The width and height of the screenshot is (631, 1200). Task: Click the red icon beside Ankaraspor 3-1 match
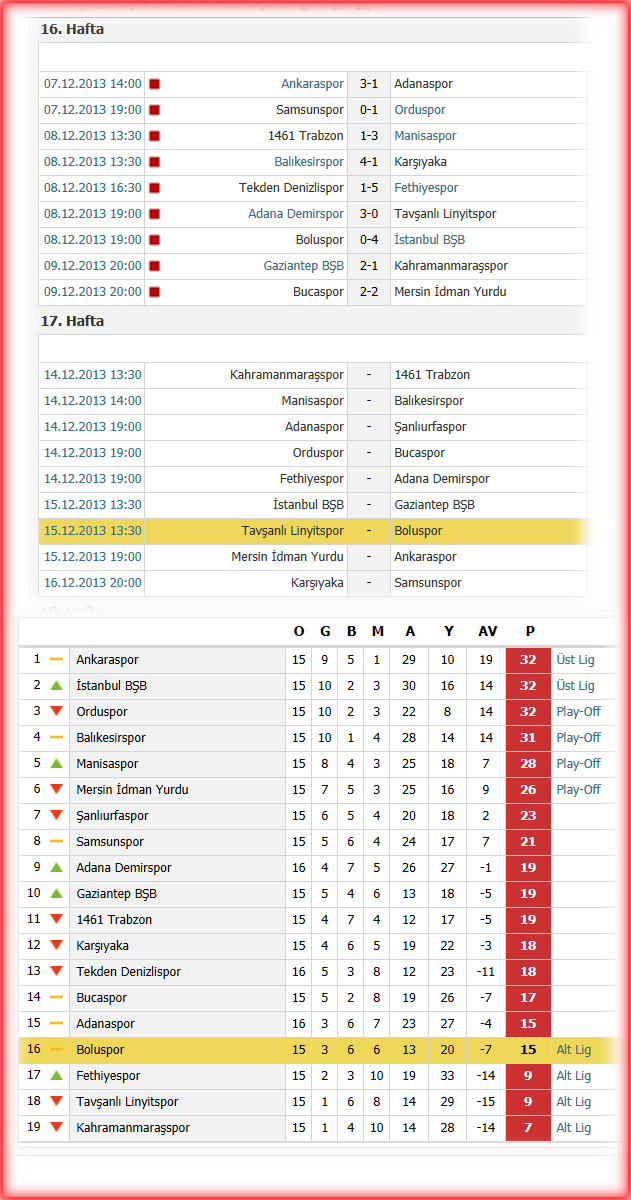pos(155,84)
